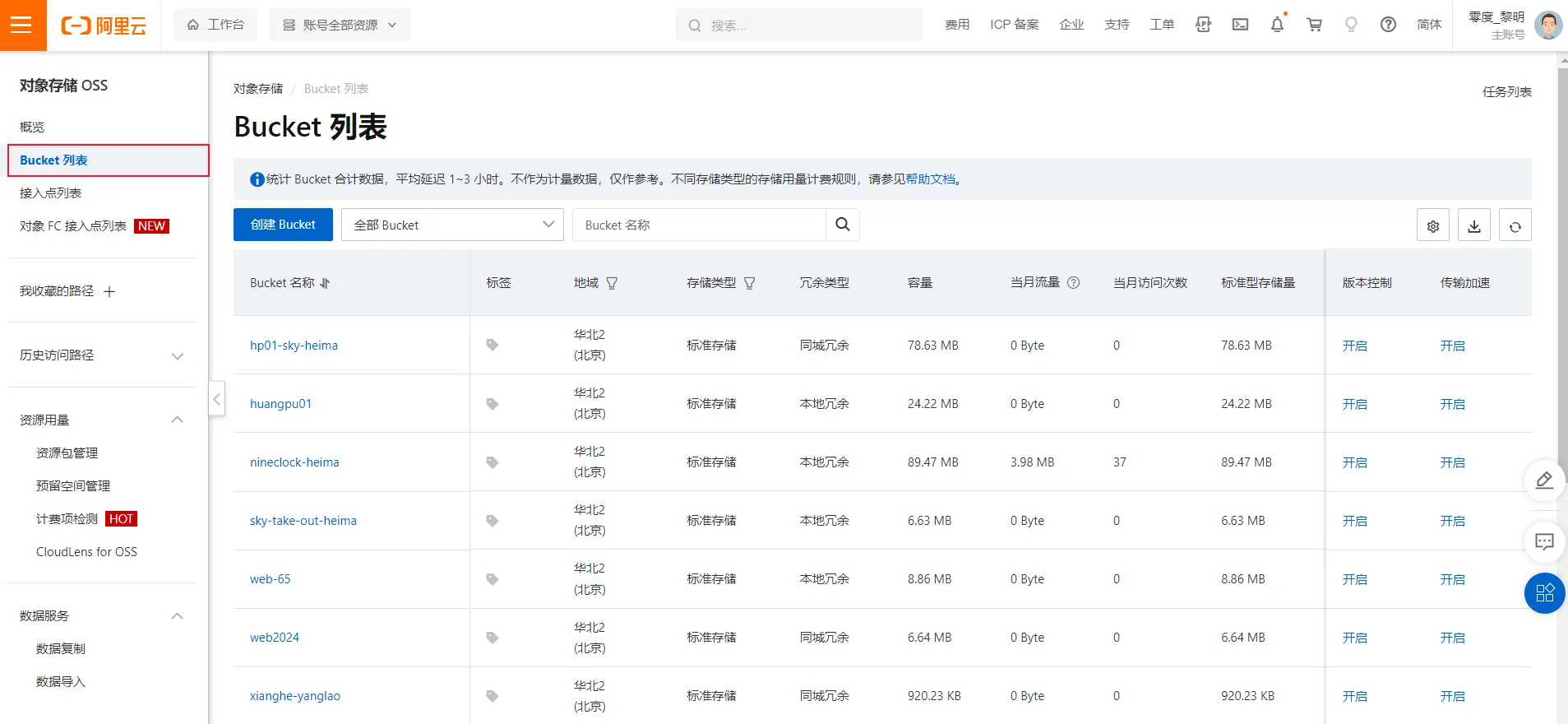Image resolution: width=1568 pixels, height=724 pixels.
Task: Open table column settings gear
Action: click(x=1433, y=225)
